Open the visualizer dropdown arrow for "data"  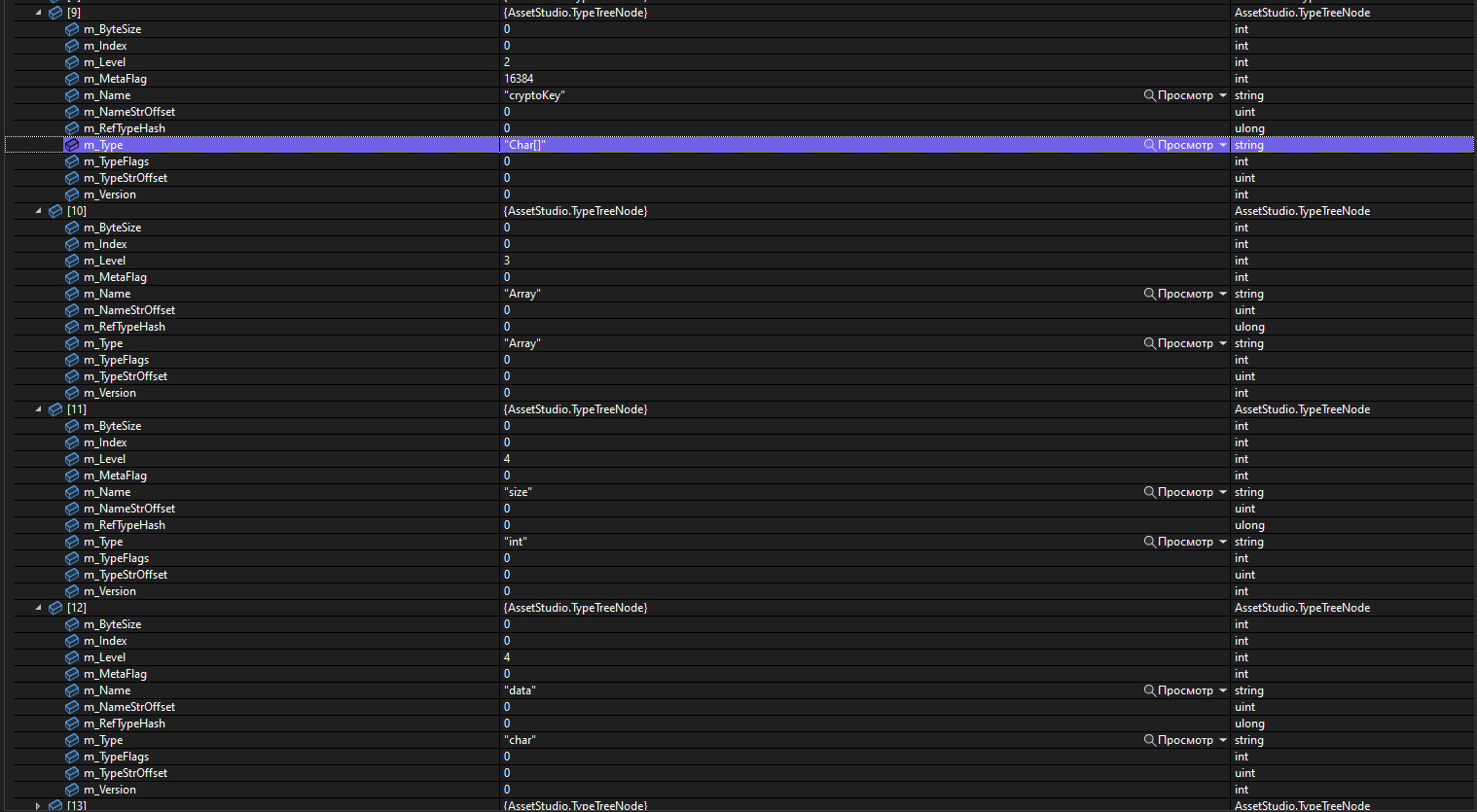point(1223,690)
